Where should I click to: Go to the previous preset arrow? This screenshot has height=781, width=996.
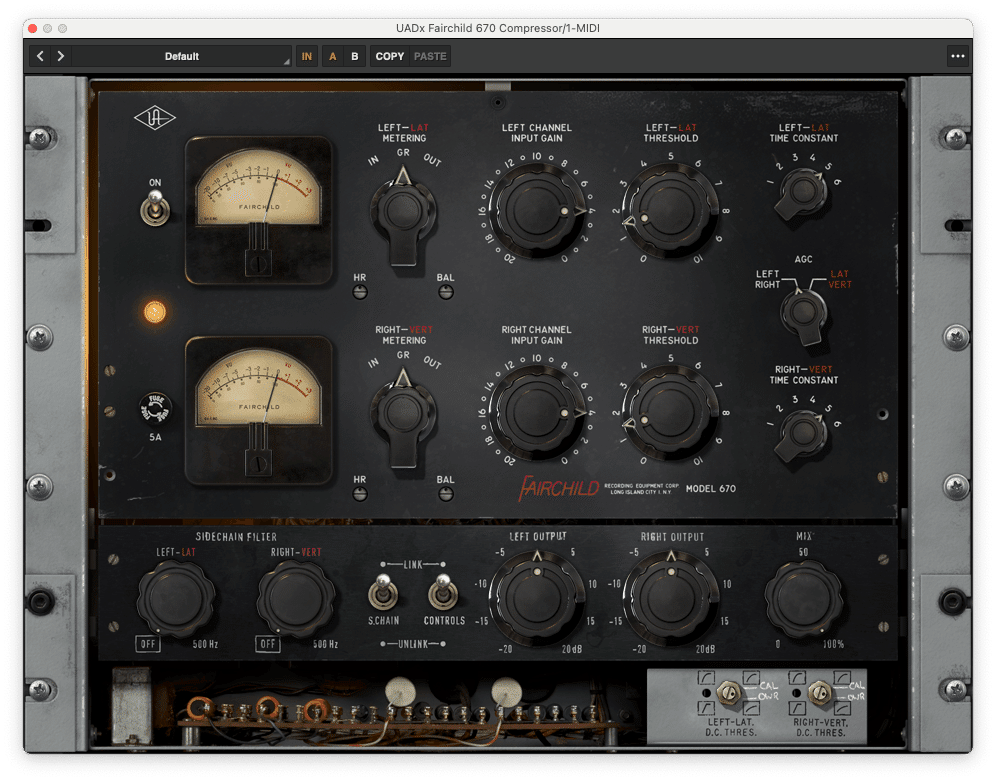[x=40, y=57]
